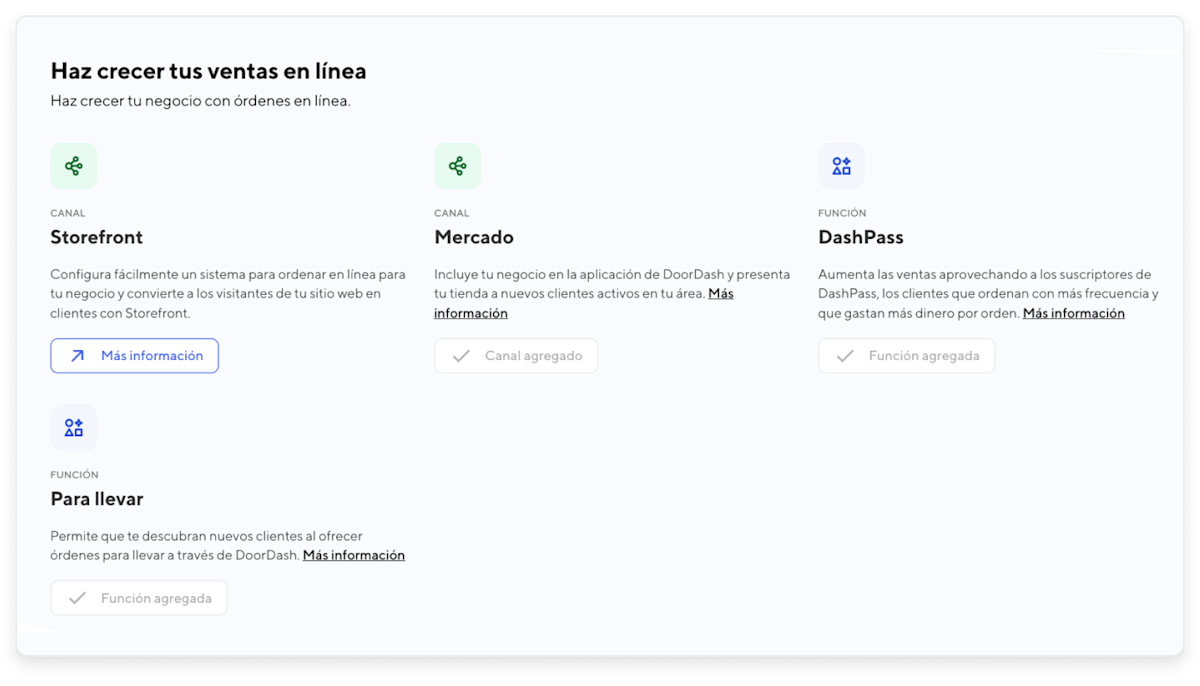Open the Más información link in DashPass
Viewport: 1200px width, 686px height.
click(1074, 313)
